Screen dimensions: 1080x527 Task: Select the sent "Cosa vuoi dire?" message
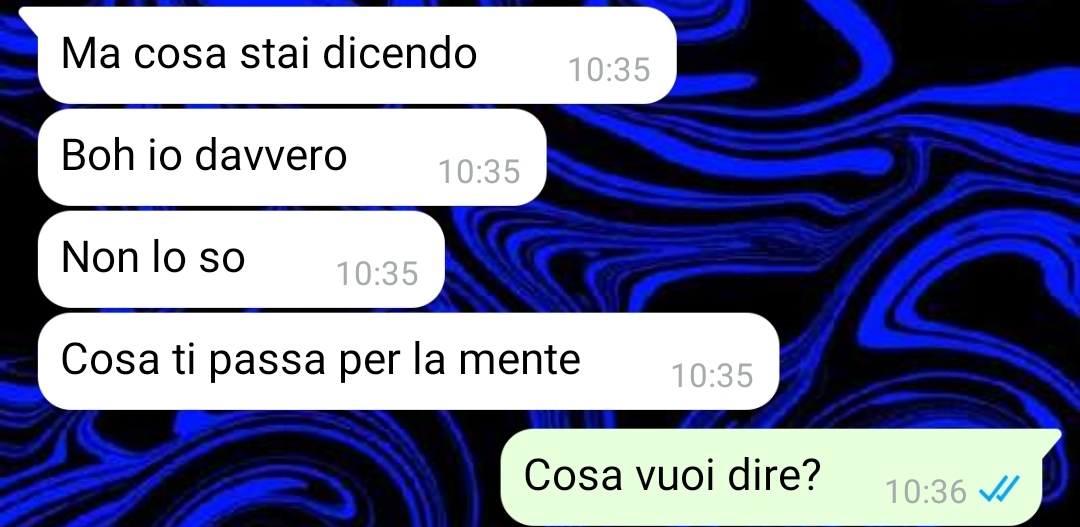coord(771,477)
